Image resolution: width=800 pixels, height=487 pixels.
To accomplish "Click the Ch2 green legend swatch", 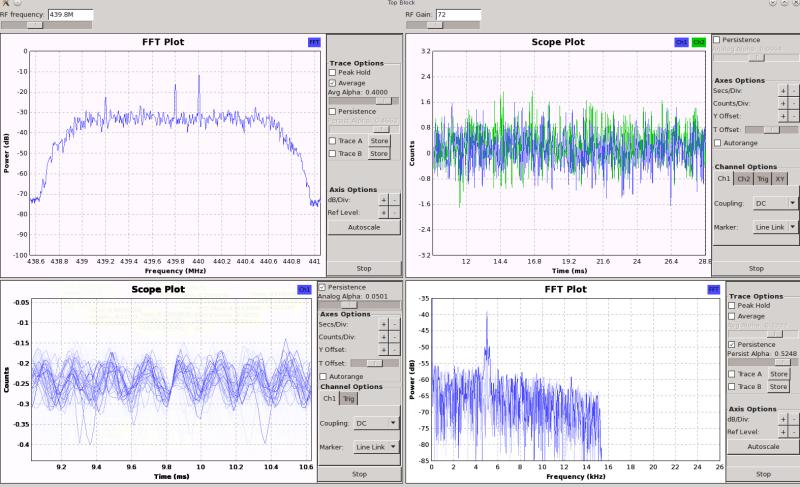I will [698, 42].
